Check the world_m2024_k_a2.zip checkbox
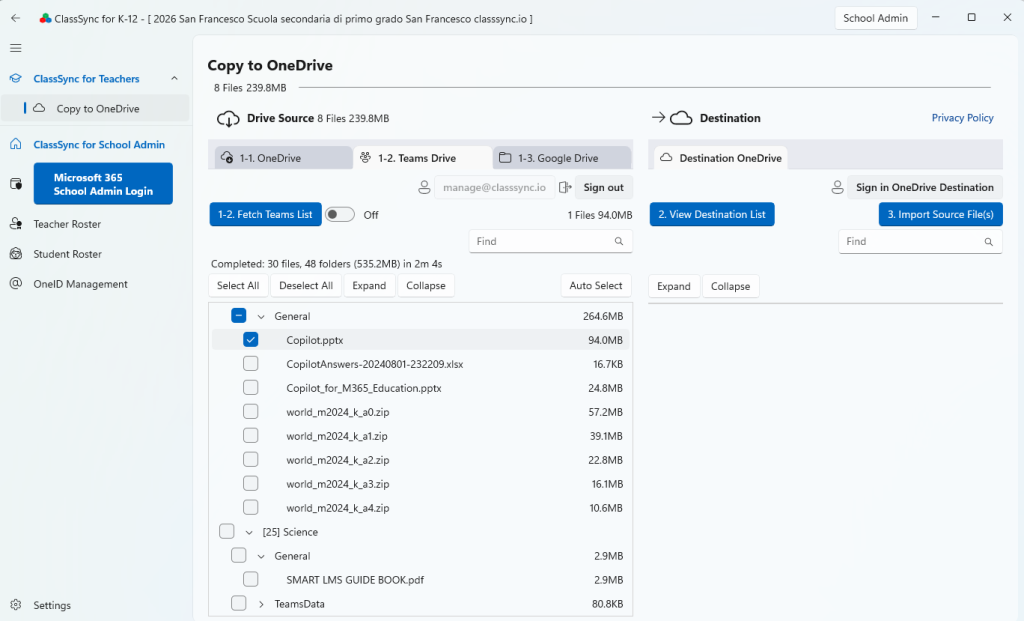This screenshot has width=1024, height=621. tap(251, 459)
